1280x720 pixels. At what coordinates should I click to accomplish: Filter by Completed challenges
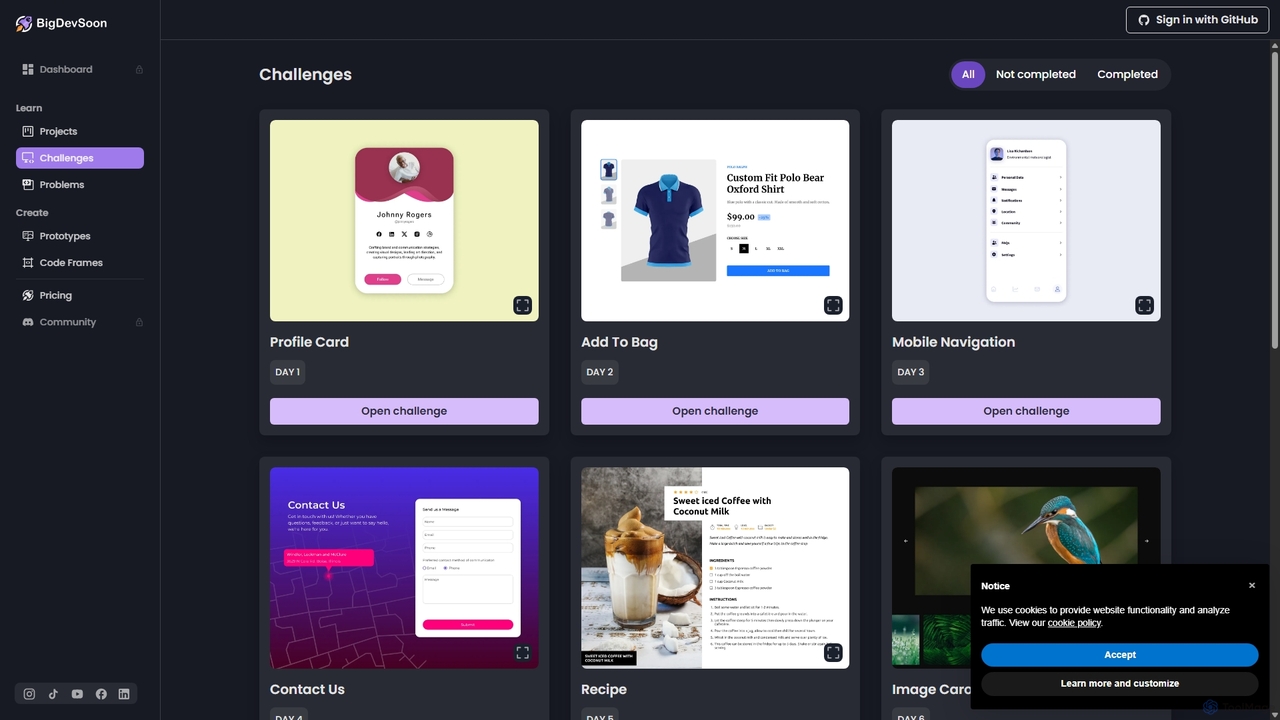[x=1127, y=74]
